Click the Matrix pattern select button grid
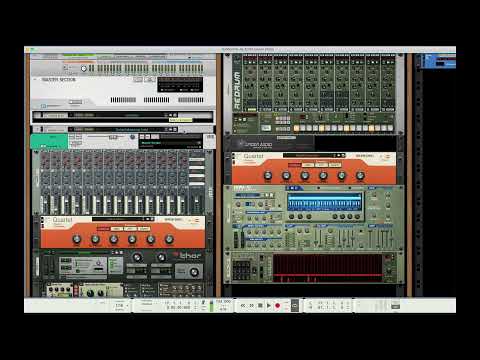This screenshot has height=360, width=480. (x=241, y=270)
